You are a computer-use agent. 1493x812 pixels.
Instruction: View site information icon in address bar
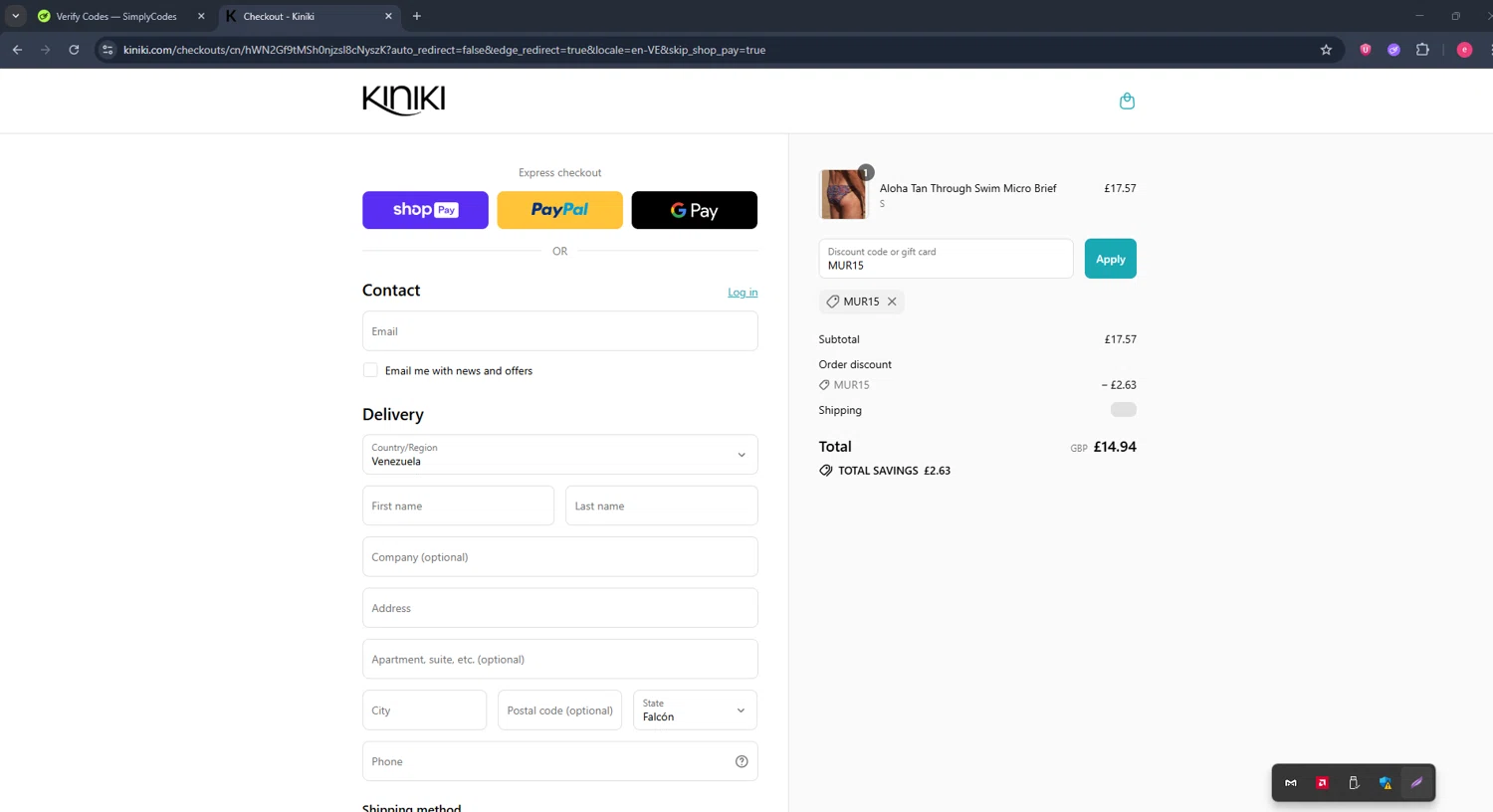[x=107, y=50]
